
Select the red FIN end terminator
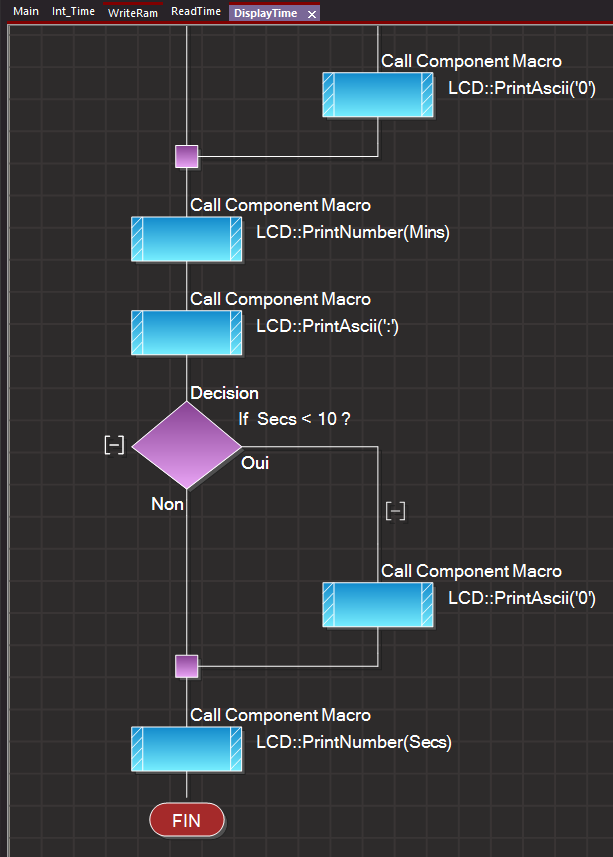[x=187, y=821]
